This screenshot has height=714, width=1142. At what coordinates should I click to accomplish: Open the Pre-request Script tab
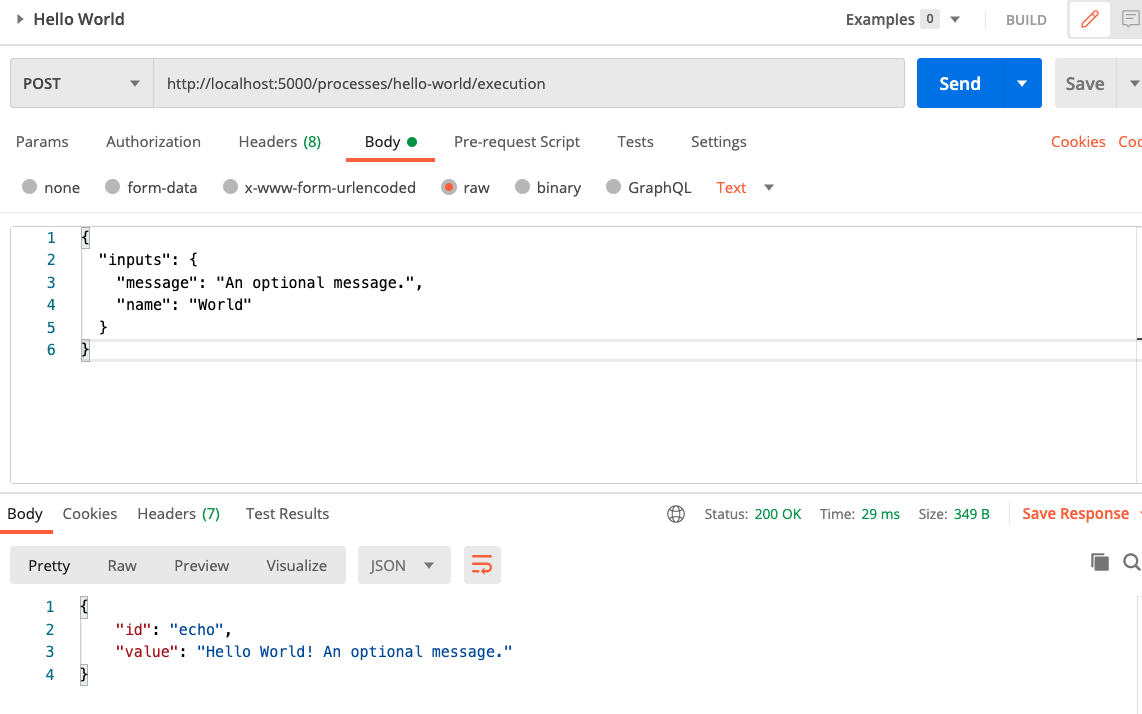[517, 142]
